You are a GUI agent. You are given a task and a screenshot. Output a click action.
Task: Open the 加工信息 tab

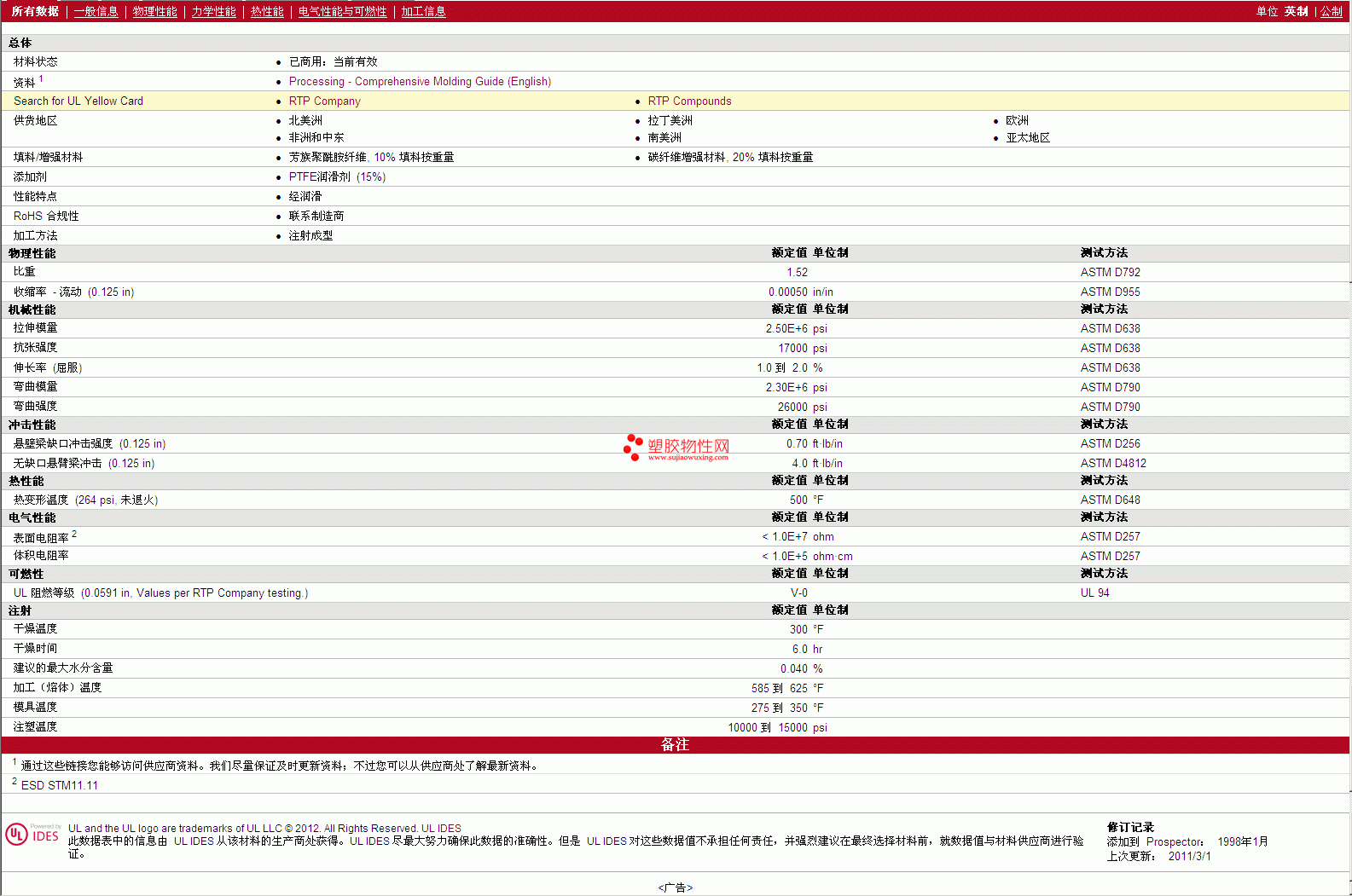424,11
